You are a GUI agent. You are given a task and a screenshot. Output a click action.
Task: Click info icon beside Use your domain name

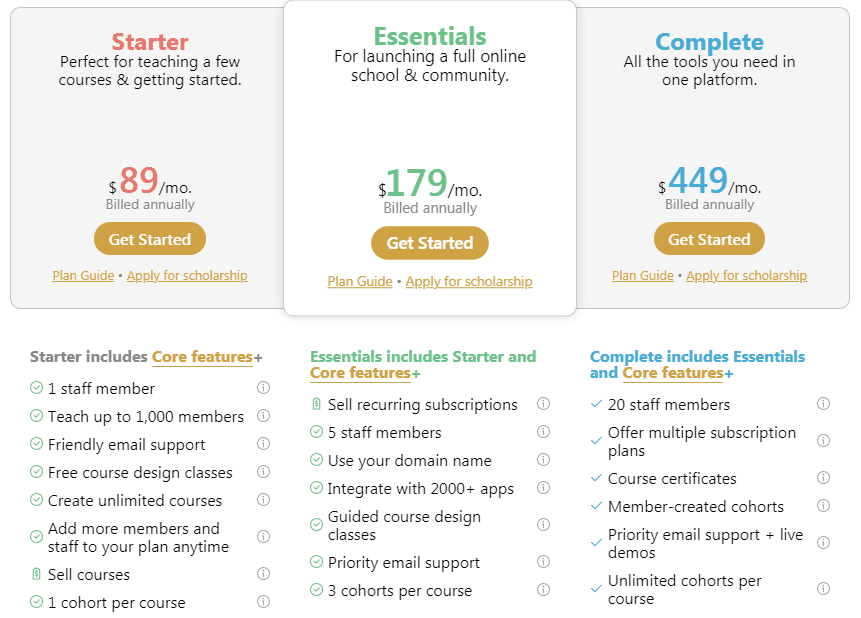[x=544, y=460]
